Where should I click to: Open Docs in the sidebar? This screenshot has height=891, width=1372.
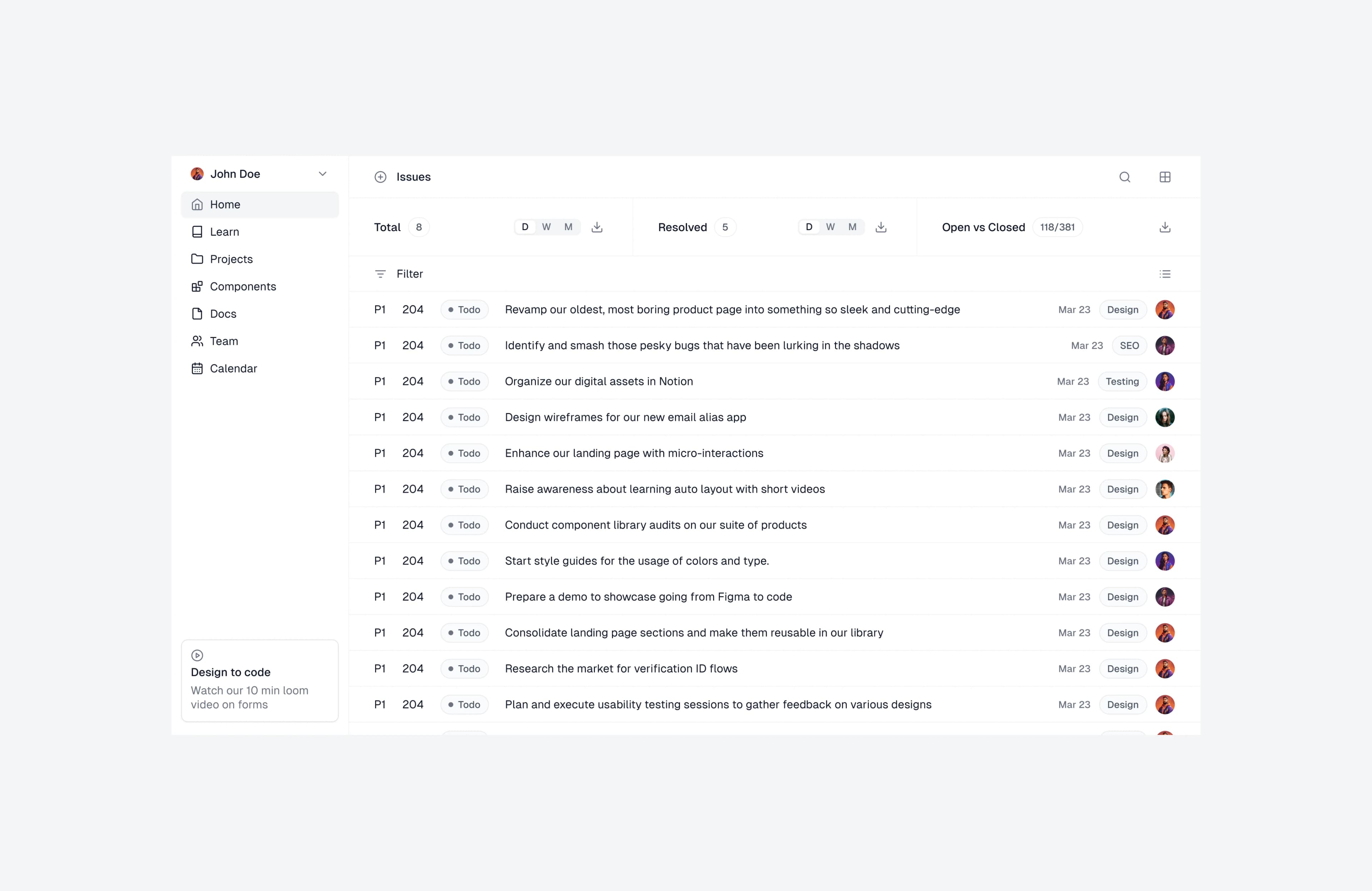(260, 314)
